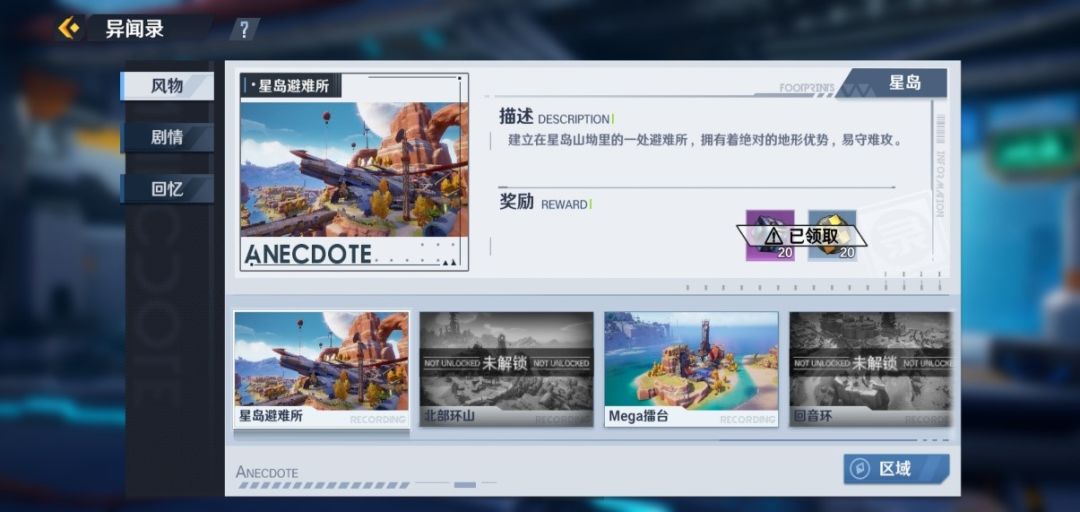Image resolution: width=1080 pixels, height=512 pixels.
Task: Select the 风物 tab
Action: coord(167,86)
